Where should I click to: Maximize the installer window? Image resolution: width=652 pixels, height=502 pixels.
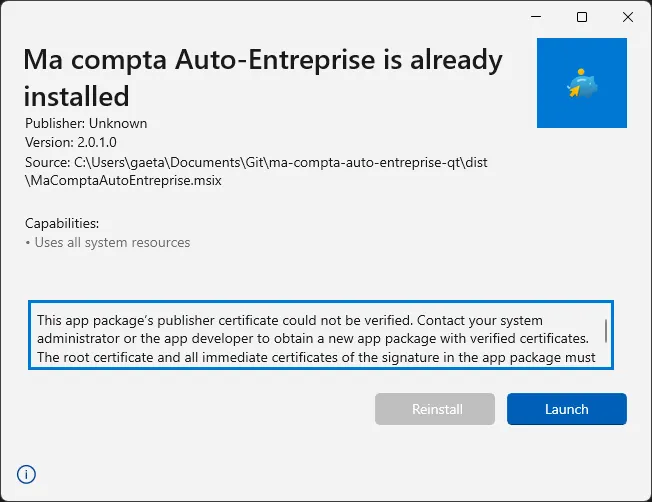[x=582, y=17]
